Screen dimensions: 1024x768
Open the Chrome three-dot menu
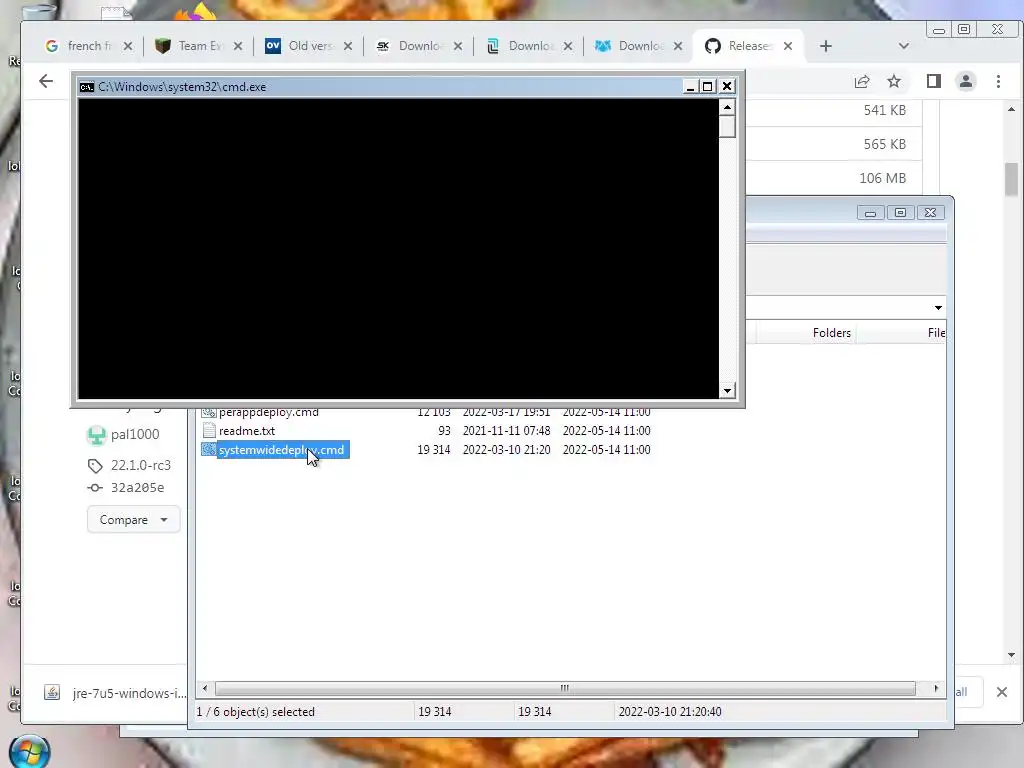click(999, 81)
